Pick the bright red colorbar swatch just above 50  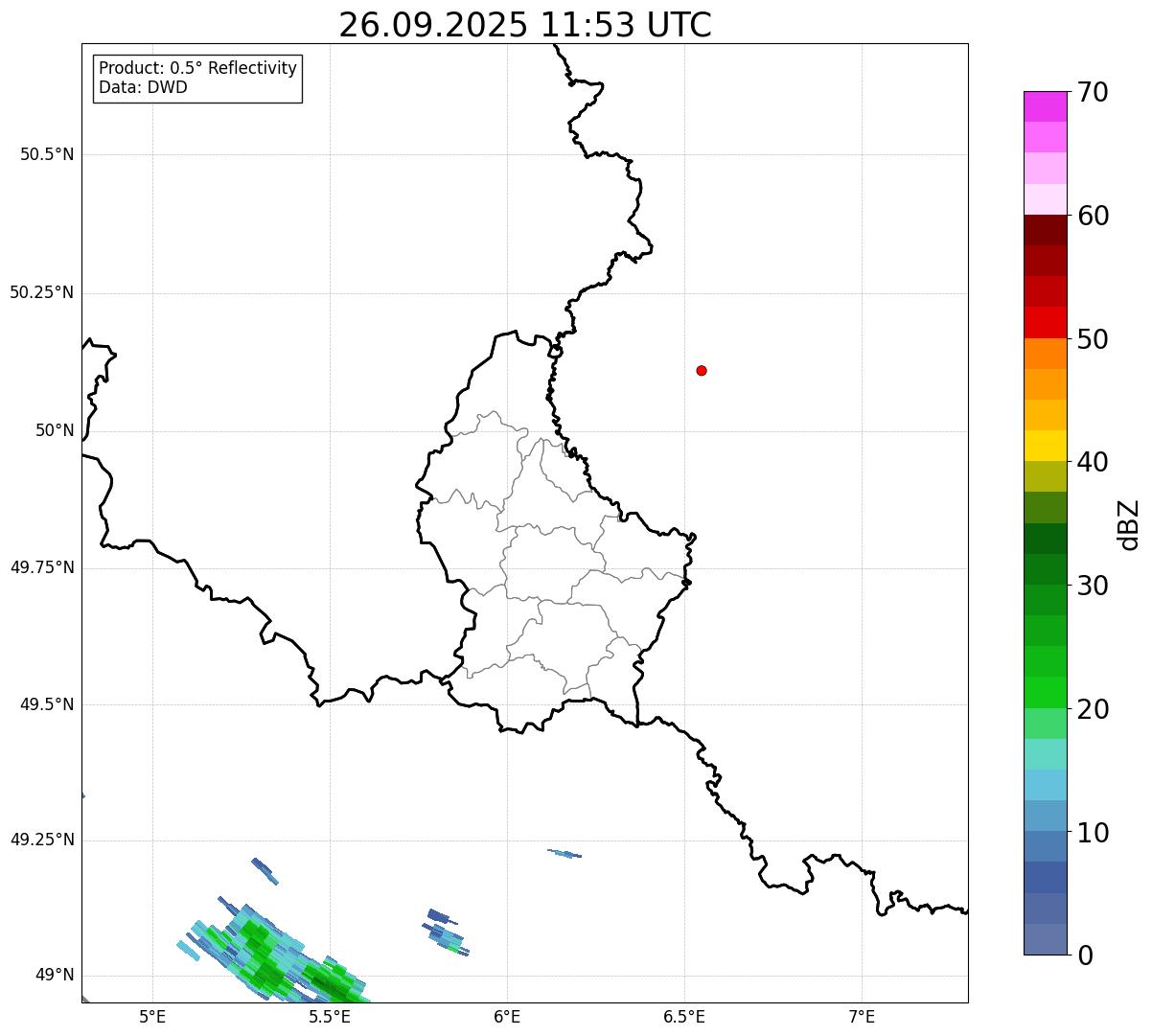pyautogui.click(x=1045, y=322)
